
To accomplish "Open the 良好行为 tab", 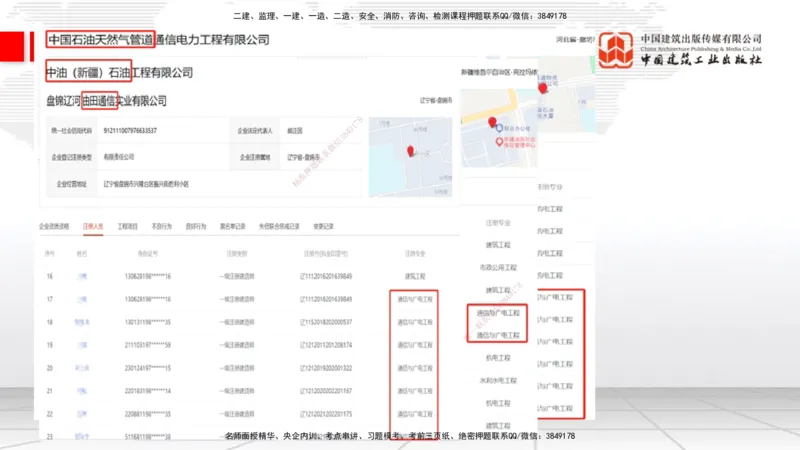I will (196, 226).
